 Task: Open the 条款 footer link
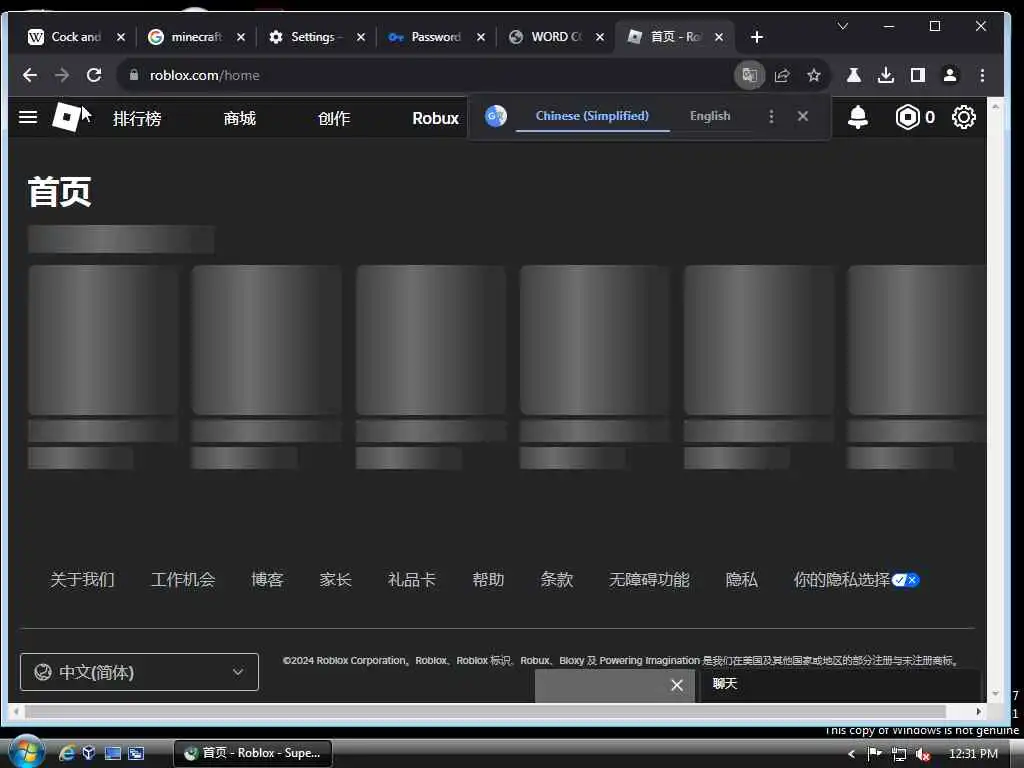point(556,580)
